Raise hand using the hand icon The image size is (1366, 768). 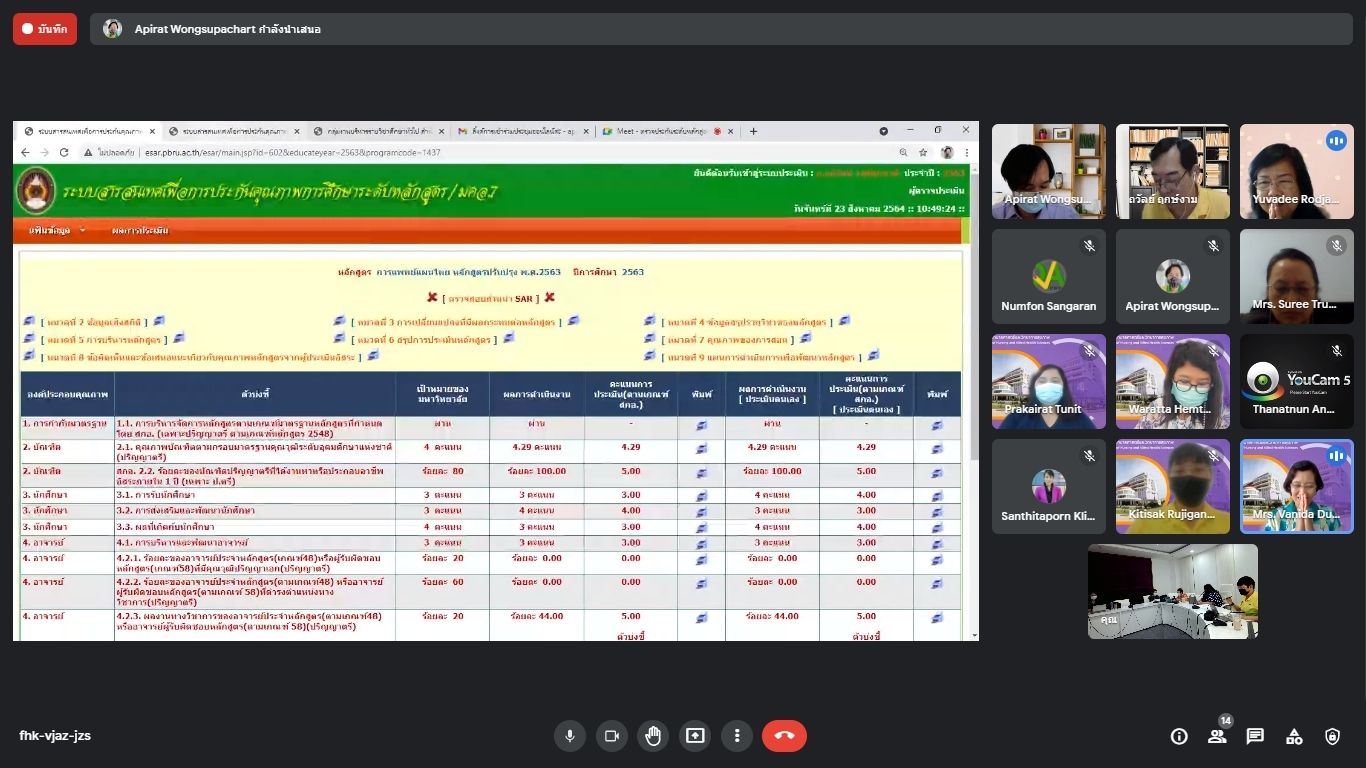point(653,736)
